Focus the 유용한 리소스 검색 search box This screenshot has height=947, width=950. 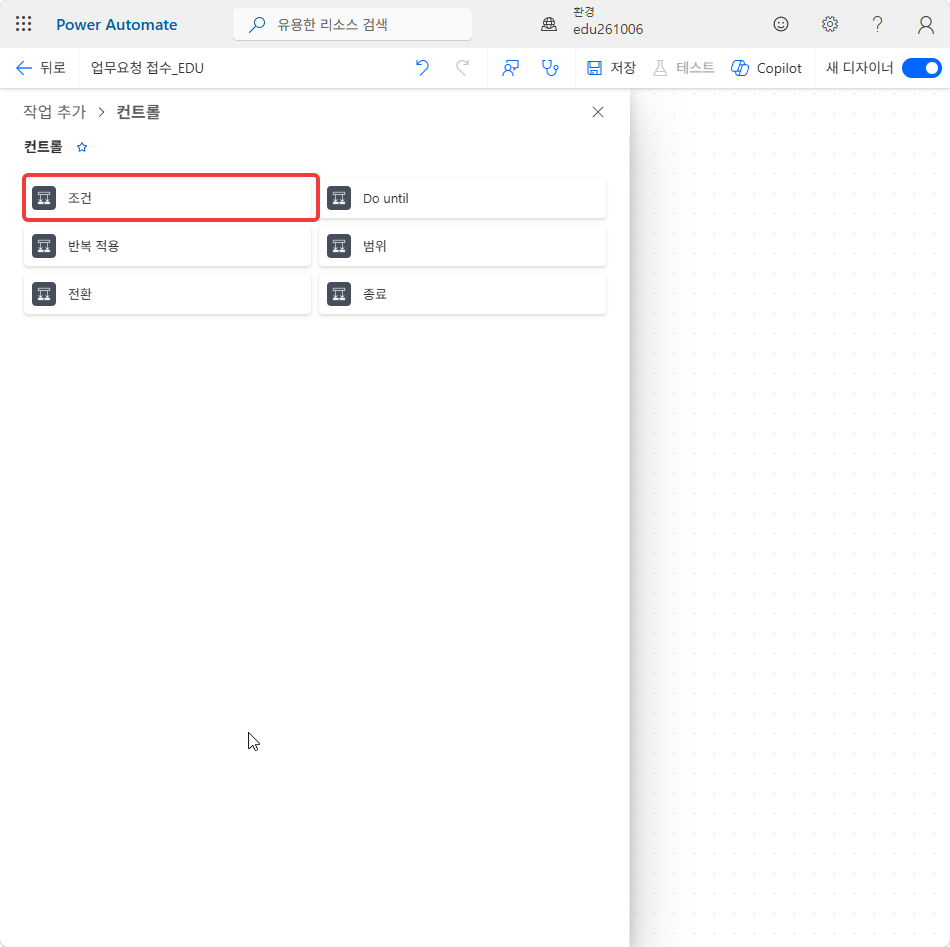coord(353,24)
